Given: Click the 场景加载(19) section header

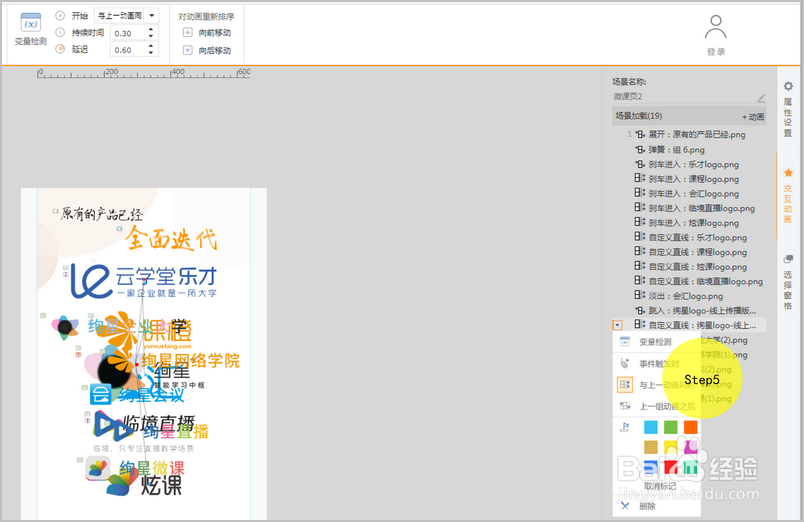Looking at the screenshot, I should click(689, 116).
